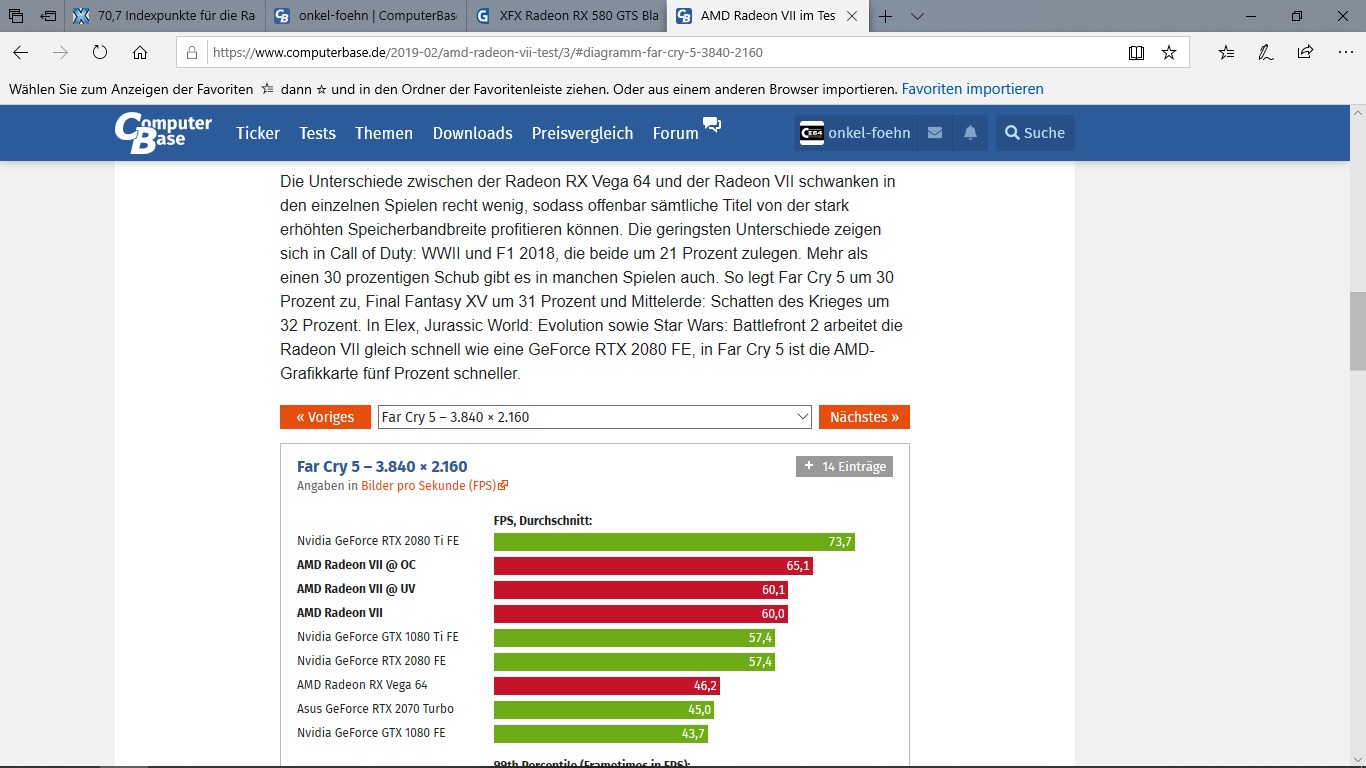This screenshot has width=1366, height=768.
Task: Switch to the 70,7 Indexpunkte tab
Action: [164, 16]
